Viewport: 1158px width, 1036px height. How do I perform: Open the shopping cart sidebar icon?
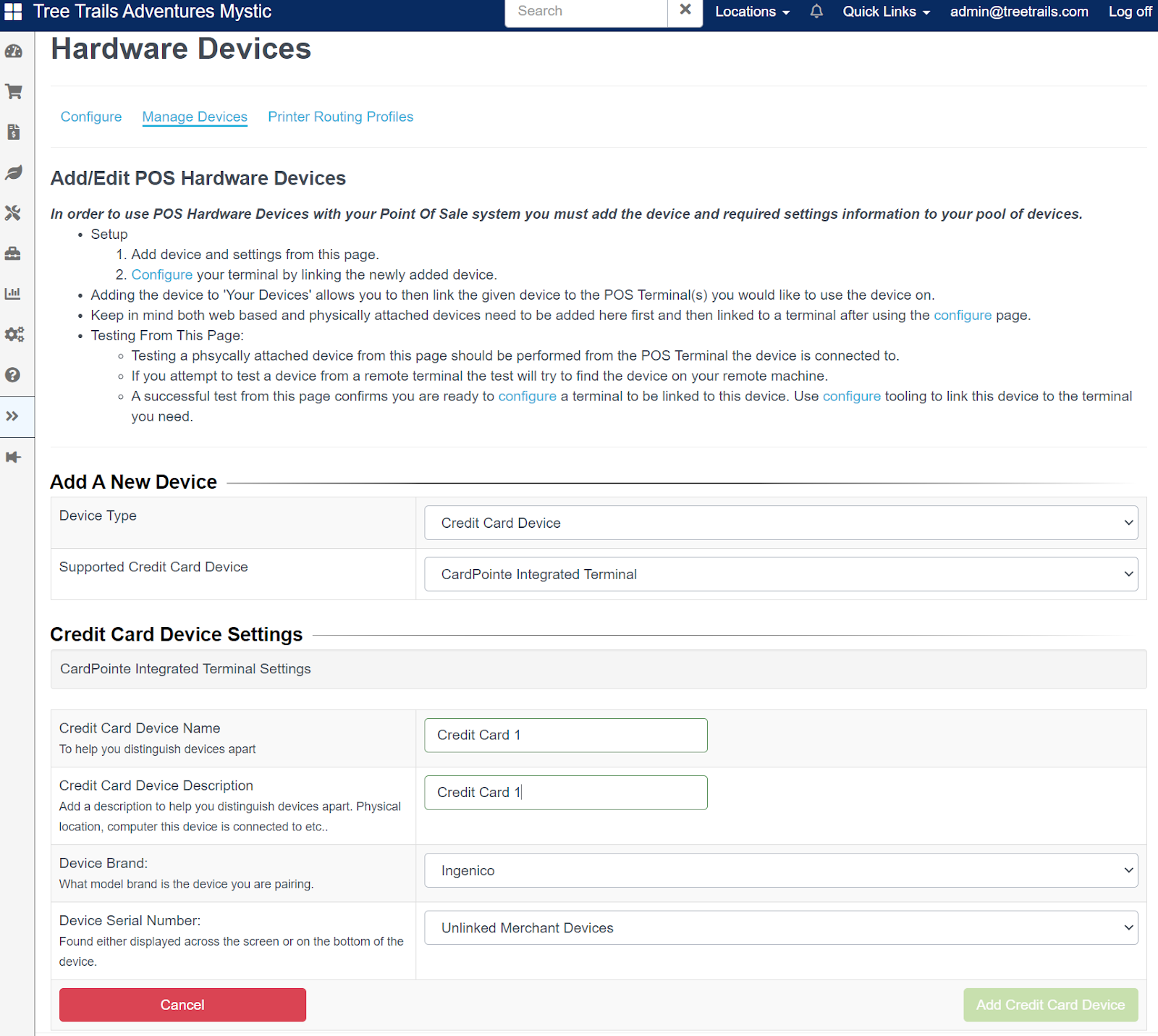tap(14, 92)
